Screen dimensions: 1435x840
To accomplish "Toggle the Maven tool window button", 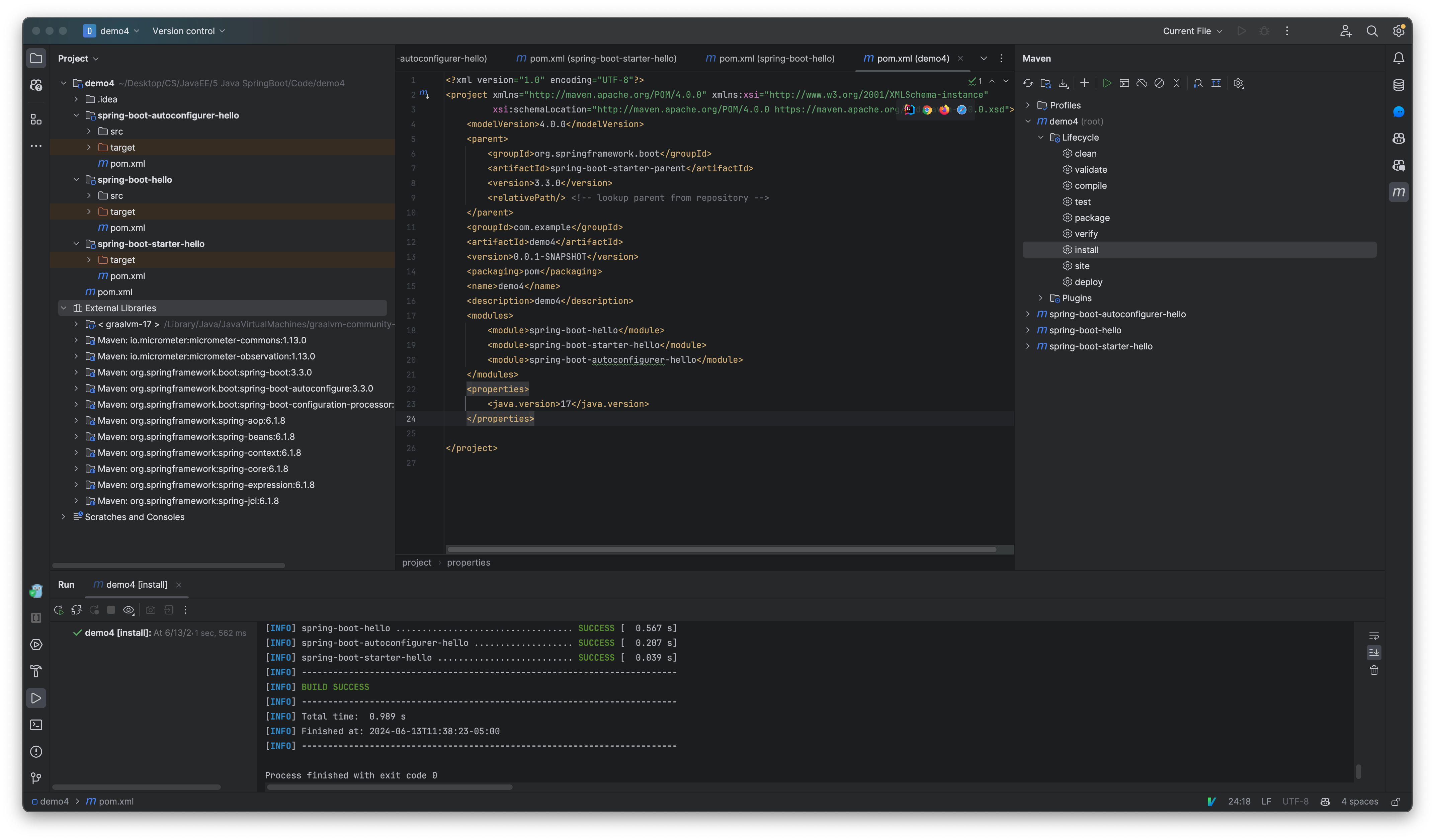I will (x=1399, y=192).
